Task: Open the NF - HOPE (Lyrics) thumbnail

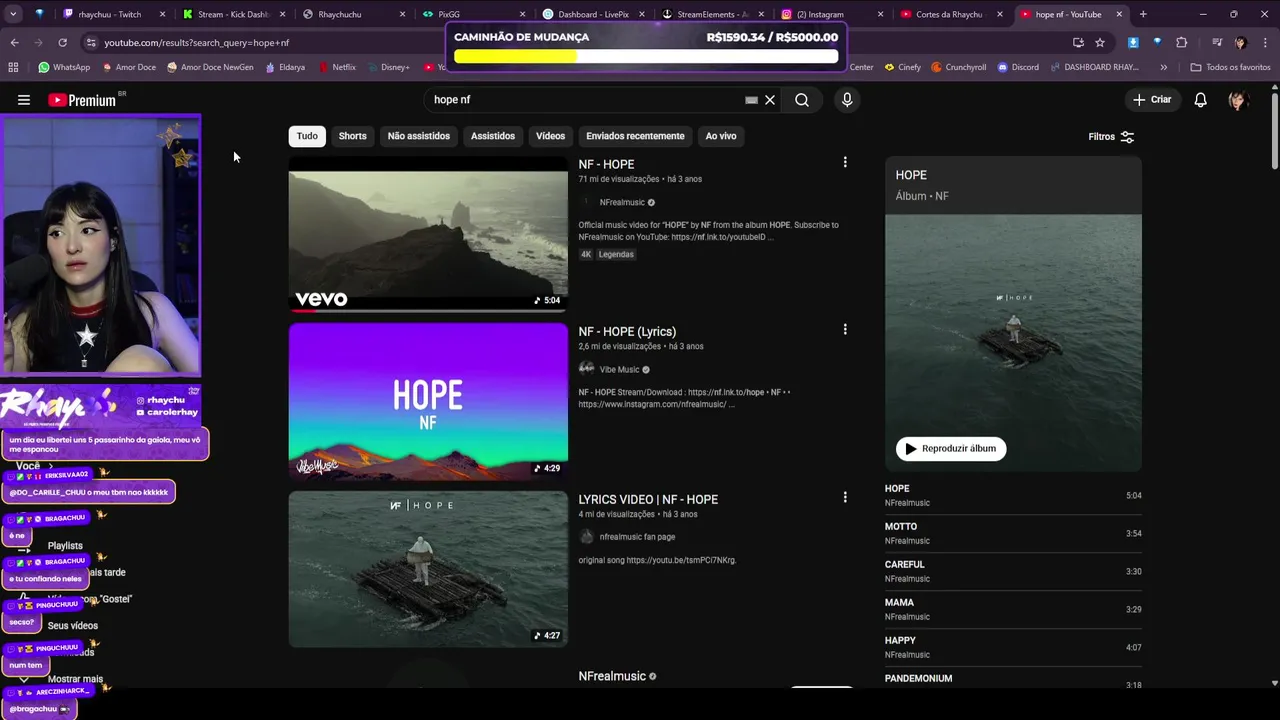Action: click(428, 401)
